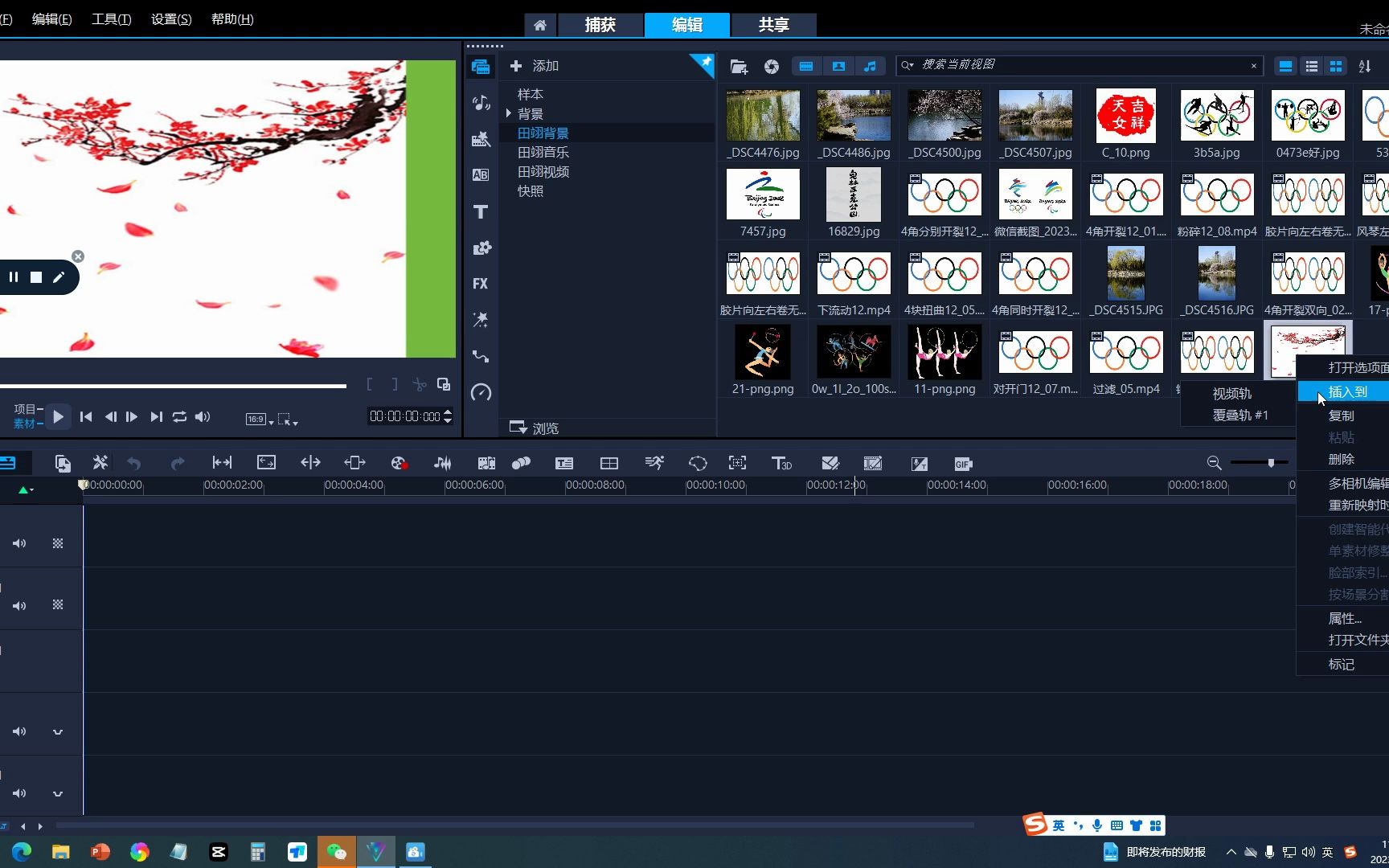Select 覆叠轨 #1 in the submenu

tap(1240, 415)
